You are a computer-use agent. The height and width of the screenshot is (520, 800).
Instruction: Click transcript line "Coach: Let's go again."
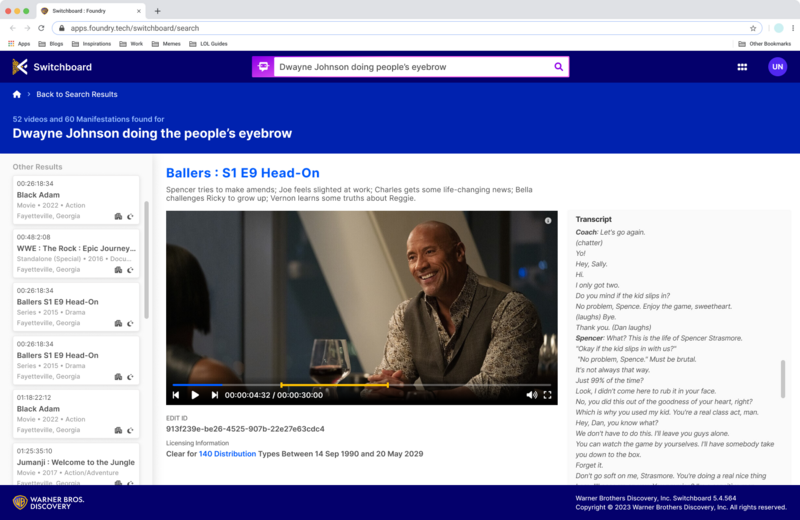point(610,232)
